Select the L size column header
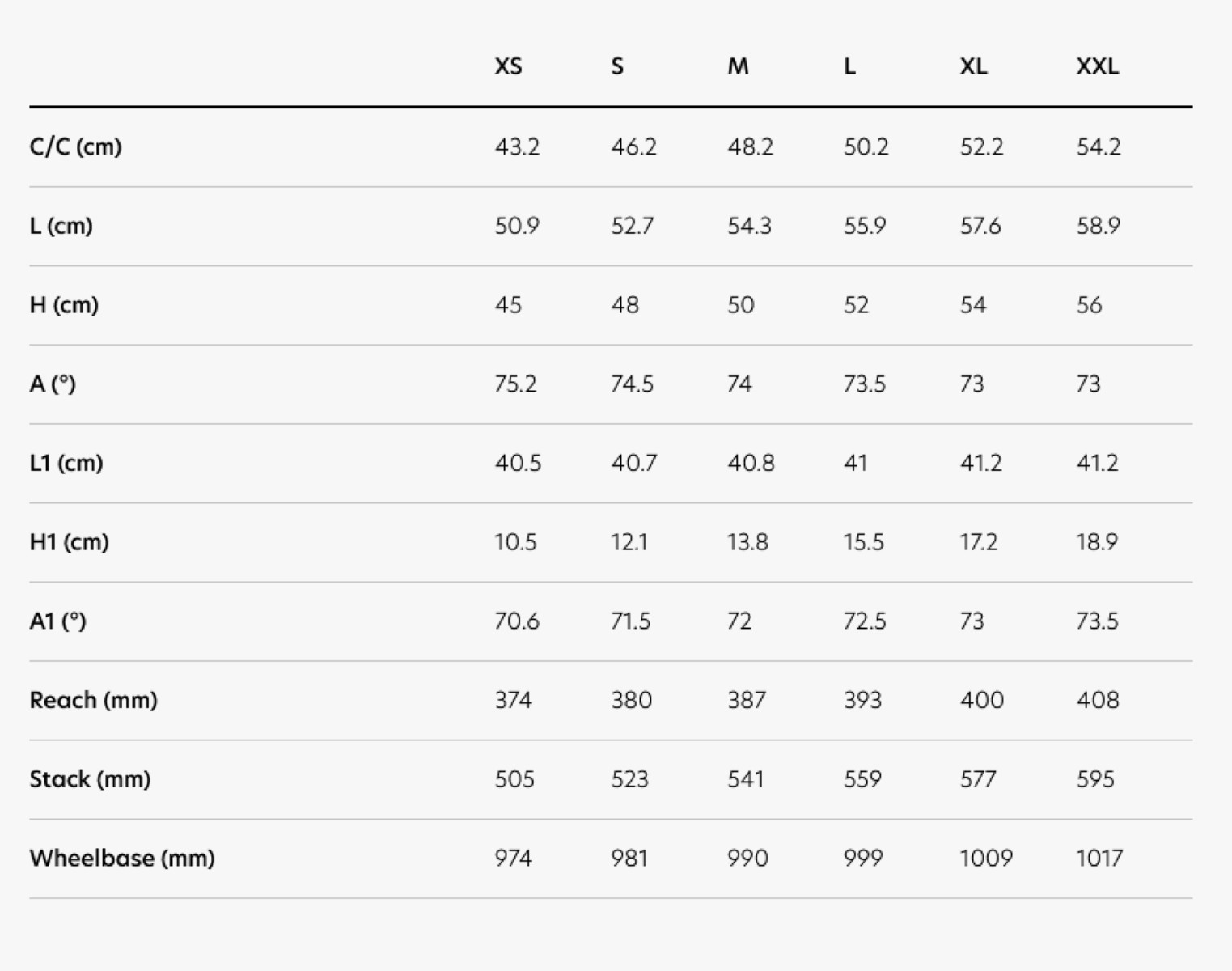Image resolution: width=1232 pixels, height=971 pixels. pyautogui.click(x=849, y=66)
